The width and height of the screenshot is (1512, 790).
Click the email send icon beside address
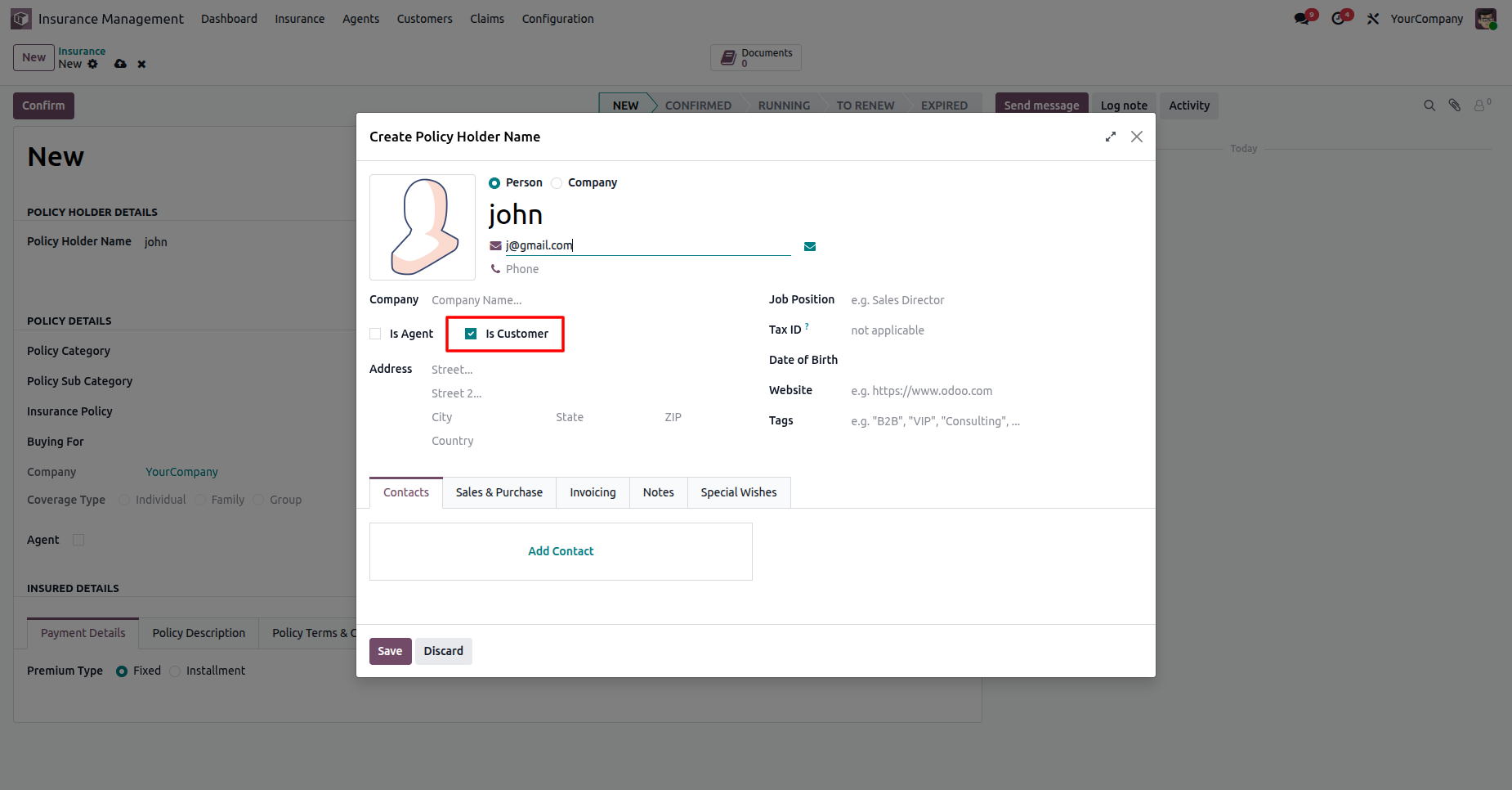(x=809, y=246)
